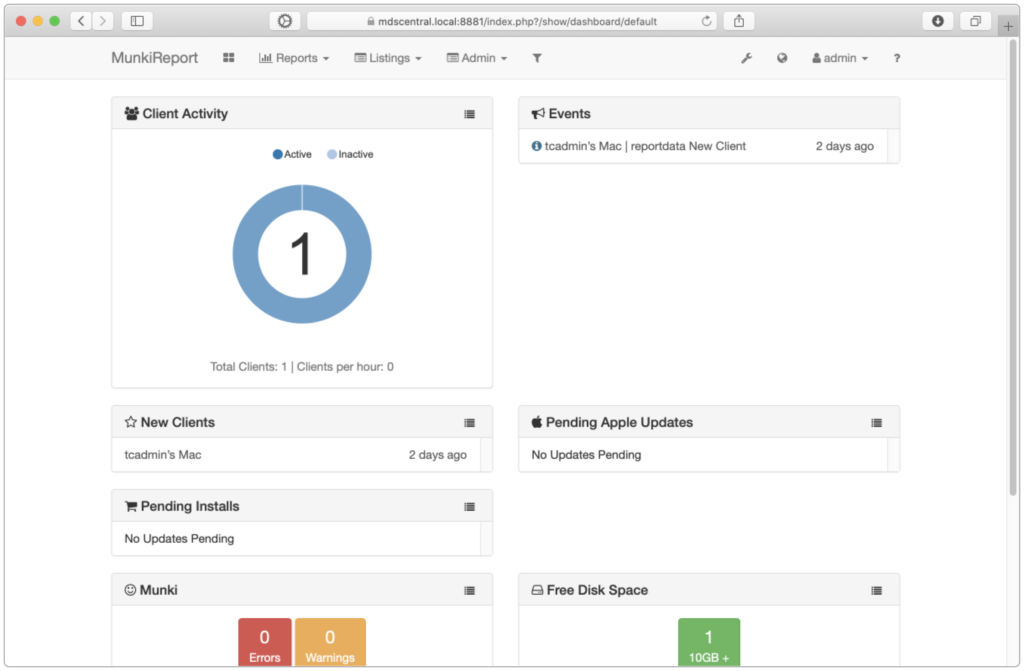The image size is (1024, 671).
Task: Open Pending Apple Updates listing icon
Action: tap(876, 423)
